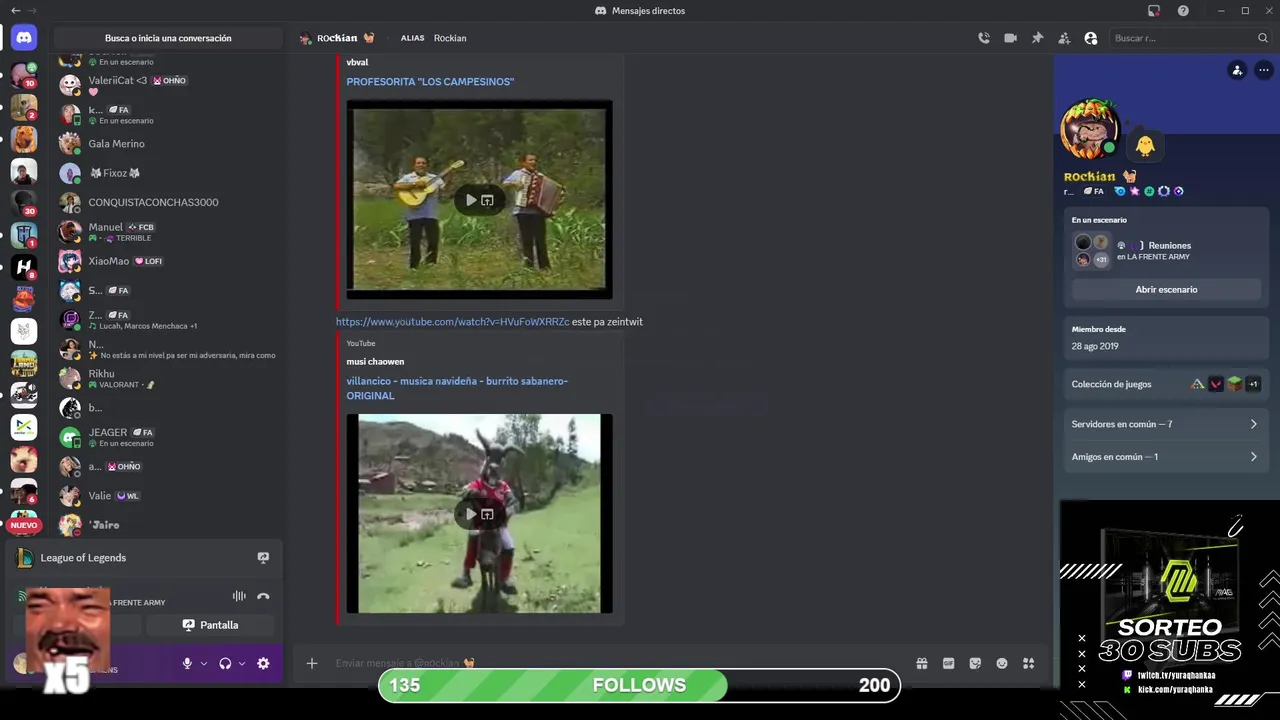Open DM with Gala Merino
Viewport: 1280px width, 720px height.
pyautogui.click(x=168, y=144)
